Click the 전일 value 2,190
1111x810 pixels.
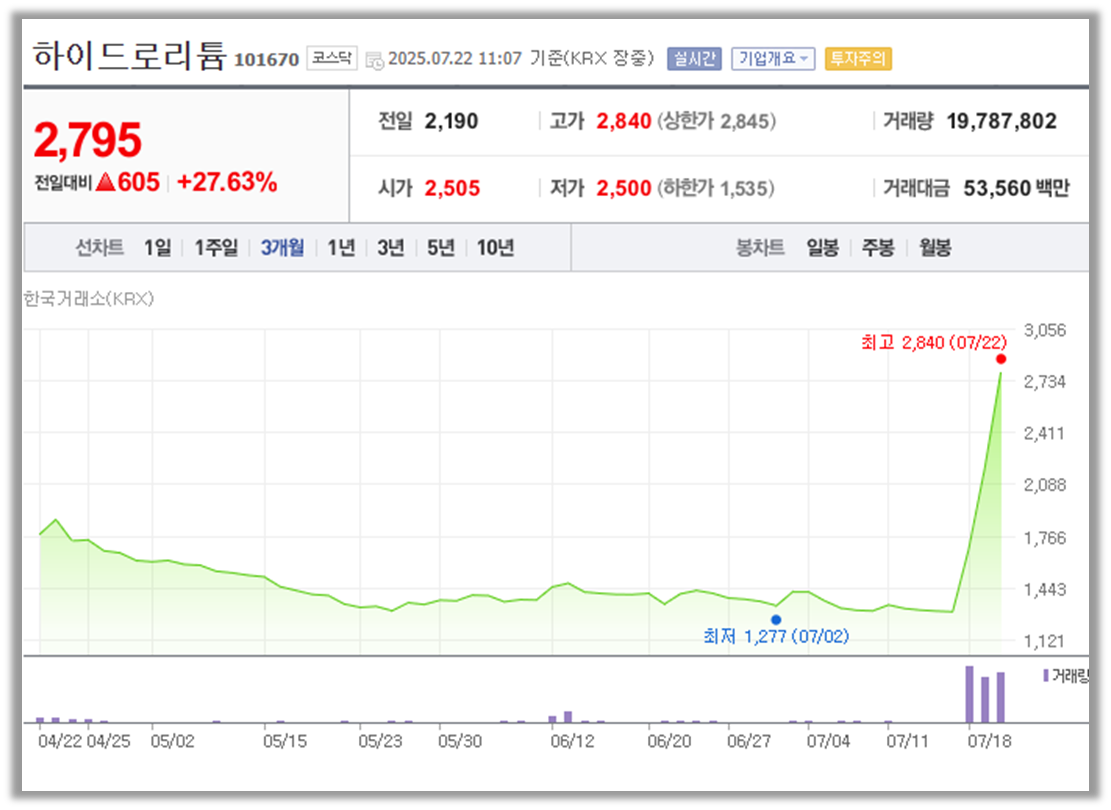pyautogui.click(x=451, y=121)
